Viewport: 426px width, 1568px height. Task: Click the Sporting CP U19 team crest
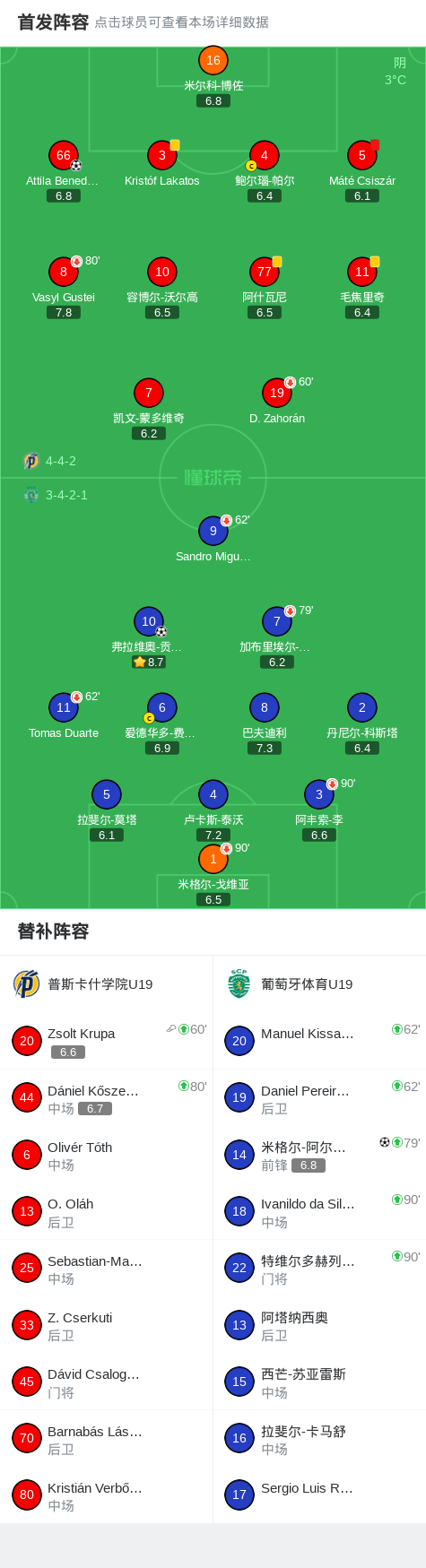click(x=239, y=983)
